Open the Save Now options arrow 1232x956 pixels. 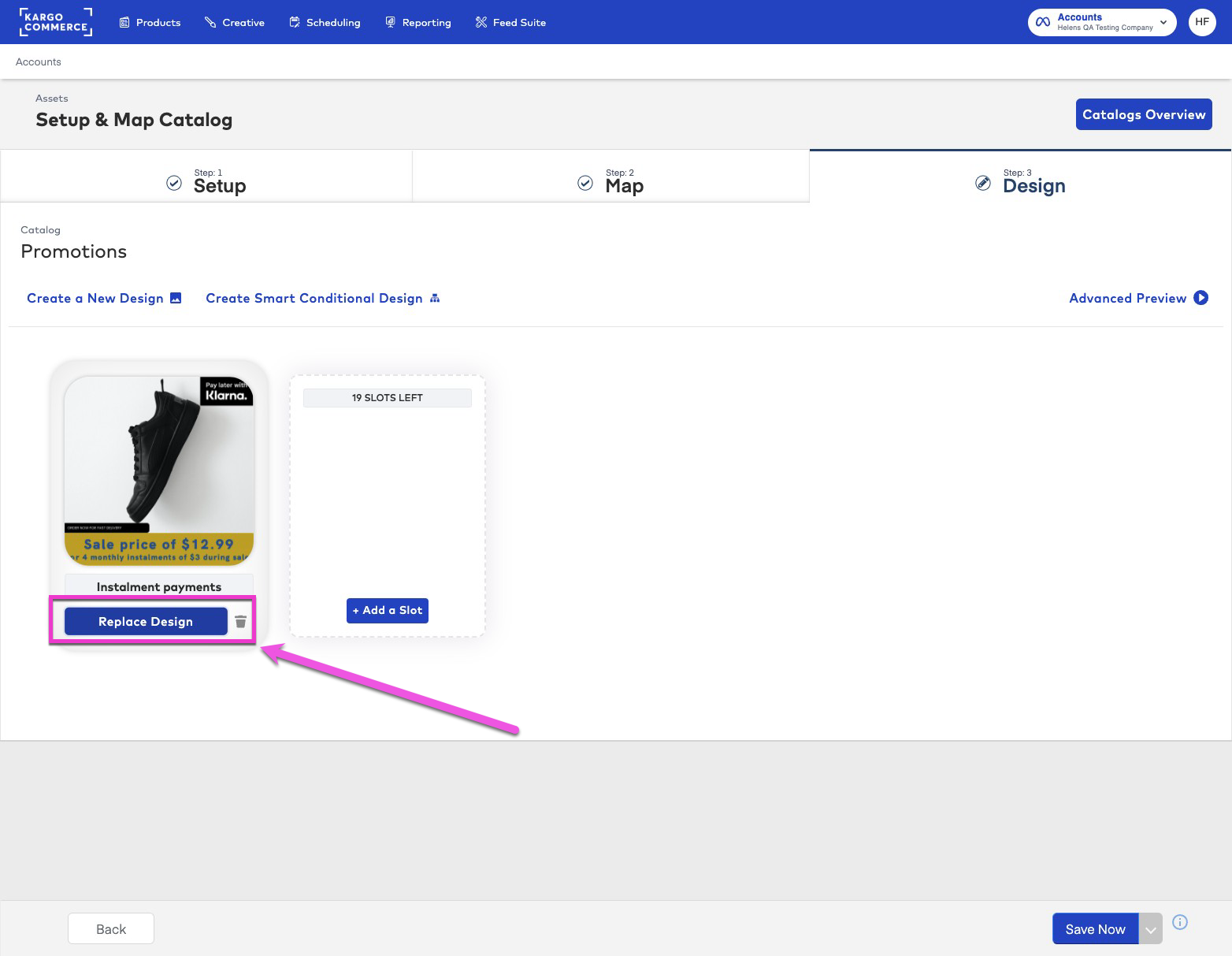click(1150, 930)
